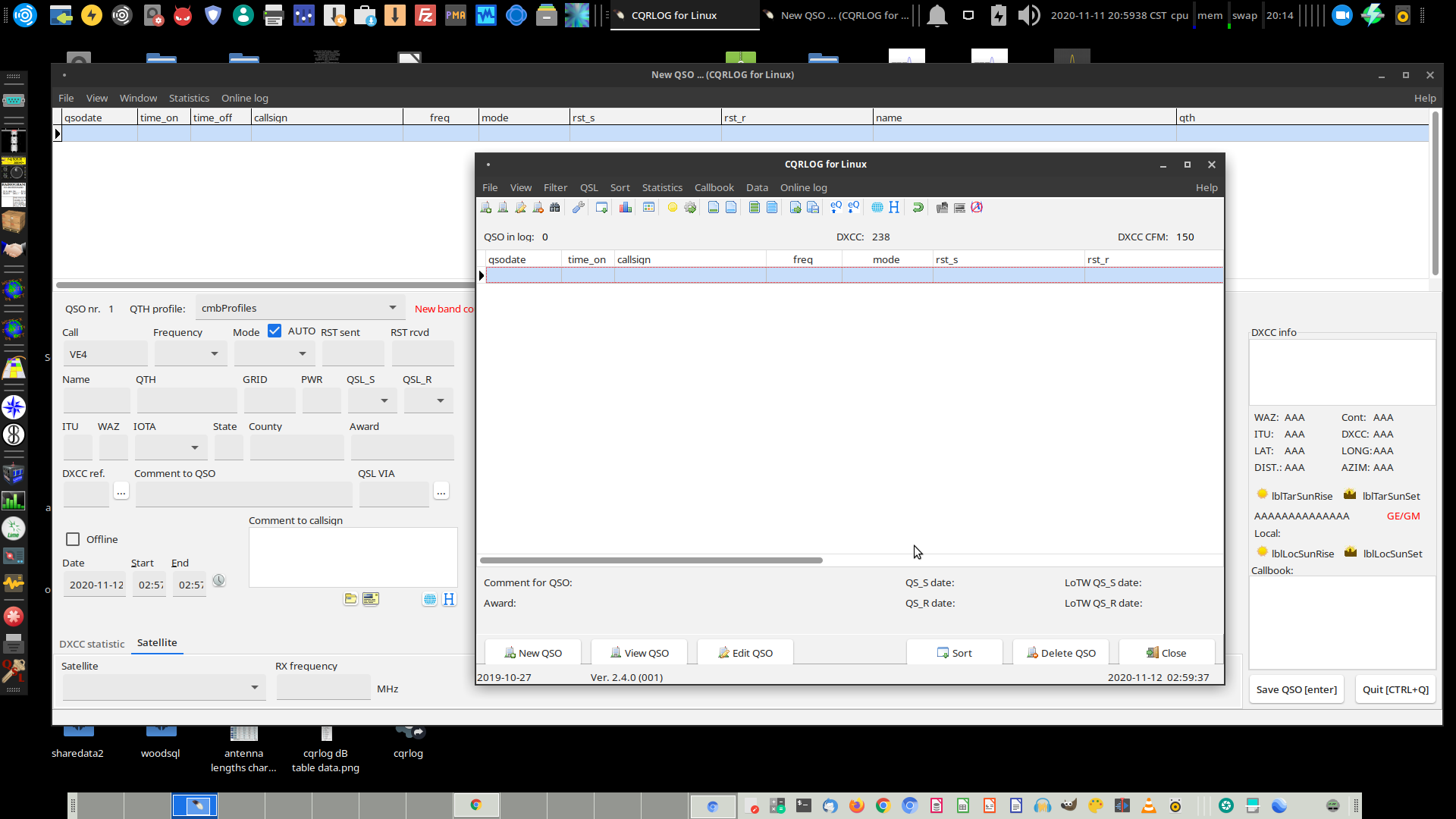
Task: Open Data menu in CQRLOG window
Action: click(x=757, y=187)
